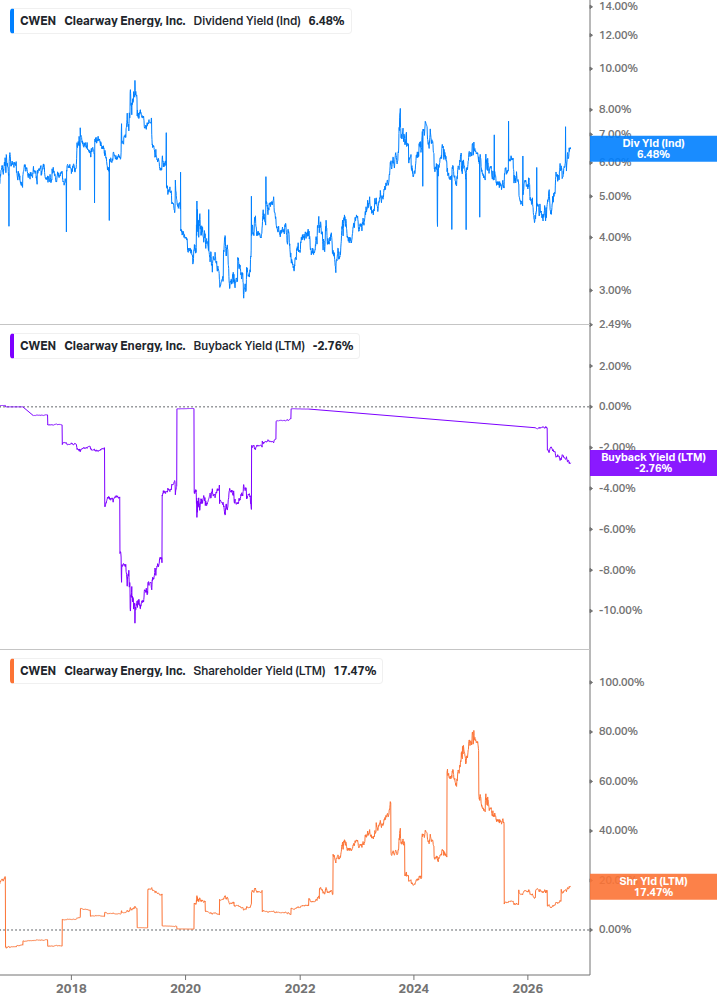Click the 2018 label on the time axis
The height and width of the screenshot is (1005, 717).
[71, 988]
